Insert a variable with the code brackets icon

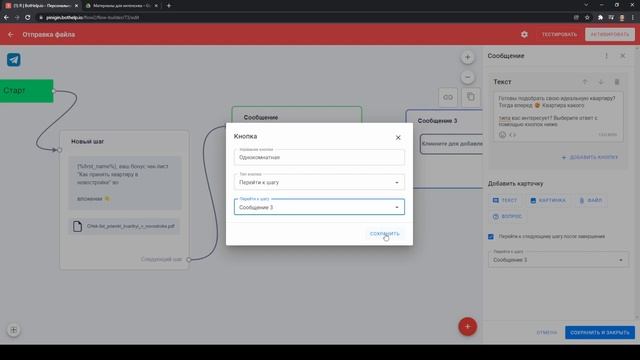[513, 135]
